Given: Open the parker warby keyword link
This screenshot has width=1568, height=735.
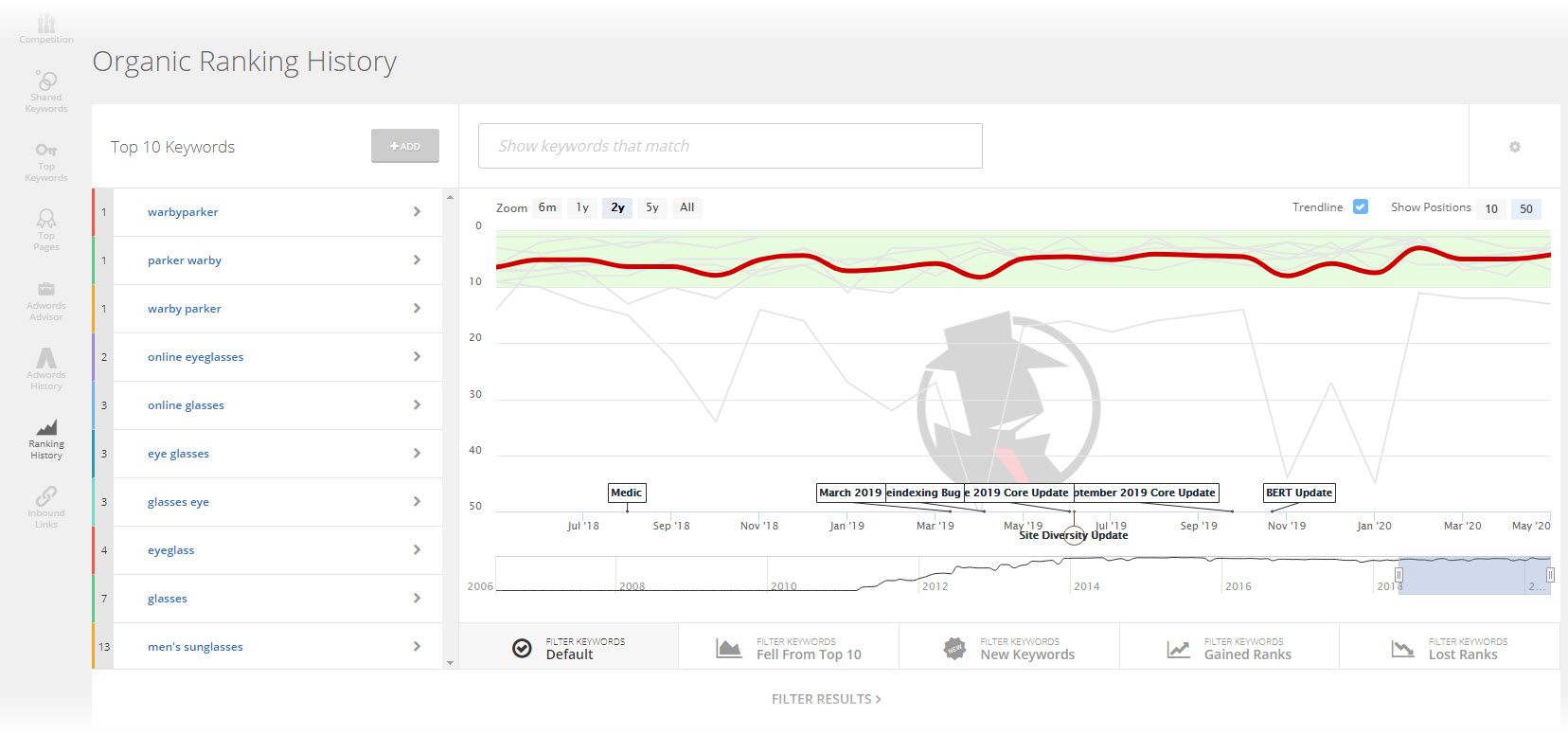Looking at the screenshot, I should click(185, 260).
